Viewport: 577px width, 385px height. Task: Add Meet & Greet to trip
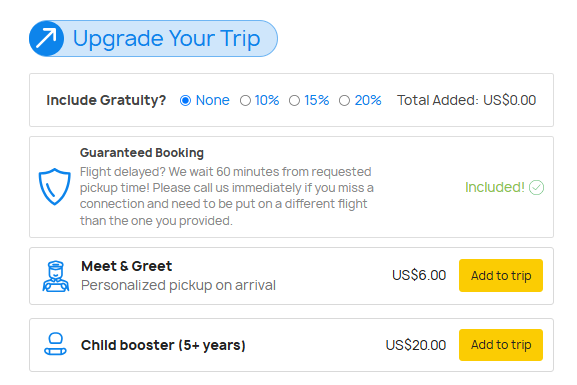click(x=500, y=275)
